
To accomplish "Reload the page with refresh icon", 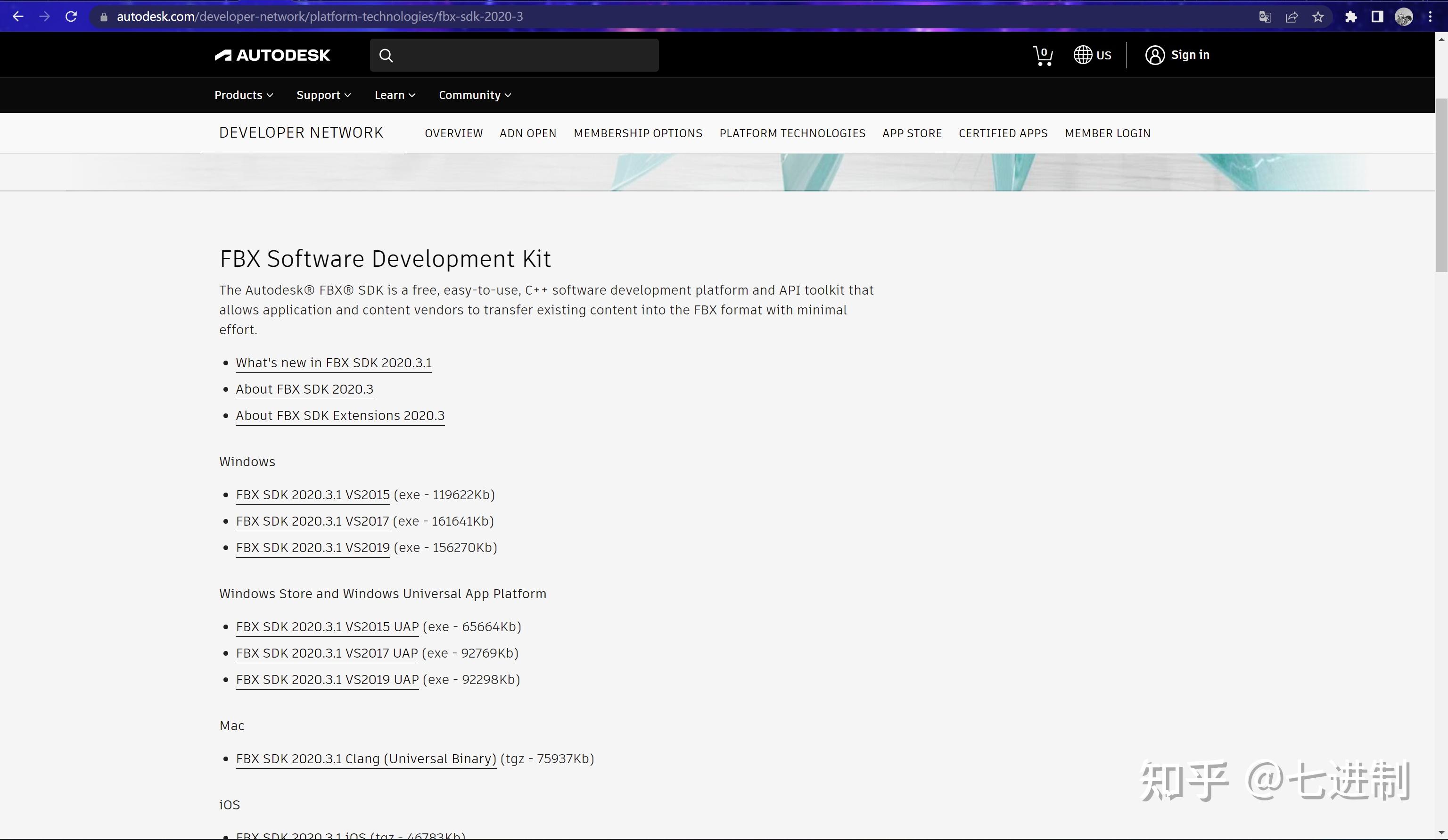I will coord(71,16).
